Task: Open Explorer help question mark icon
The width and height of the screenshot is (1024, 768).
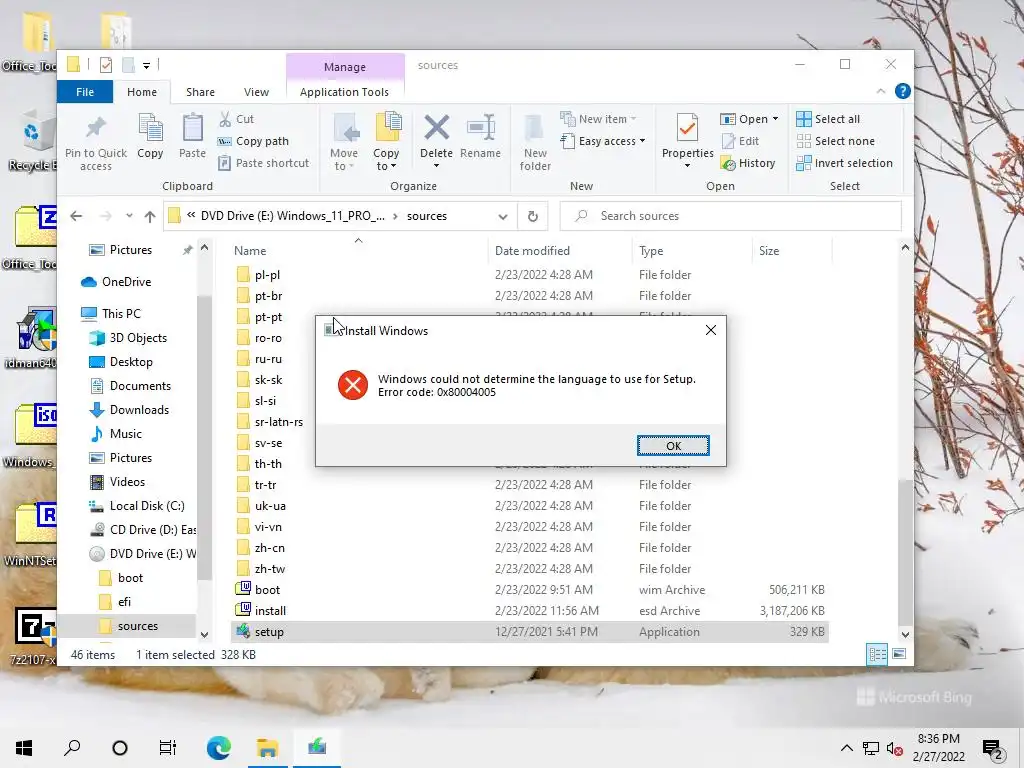Action: tap(903, 91)
